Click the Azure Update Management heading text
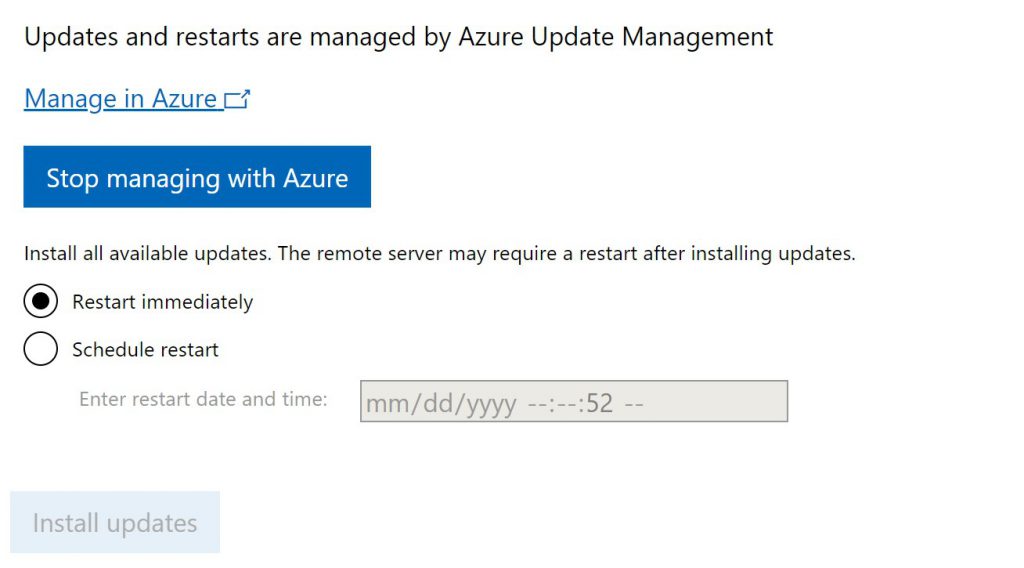The image size is (1024, 568). coord(616,37)
